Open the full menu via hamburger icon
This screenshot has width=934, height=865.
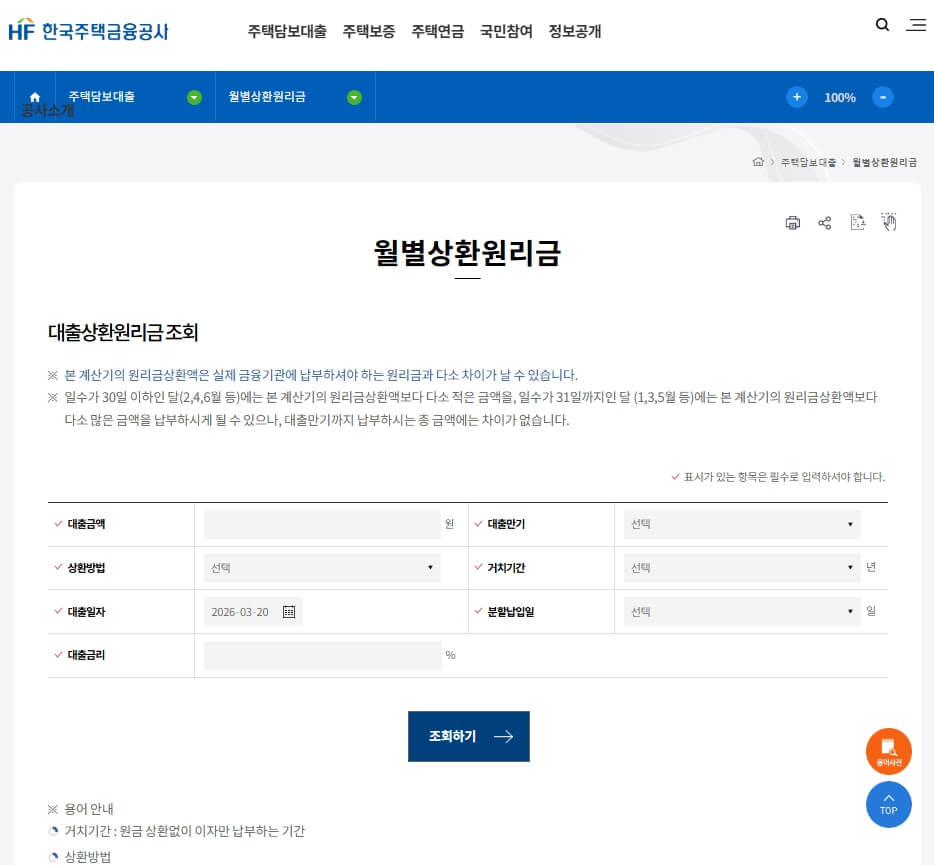pyautogui.click(x=916, y=26)
